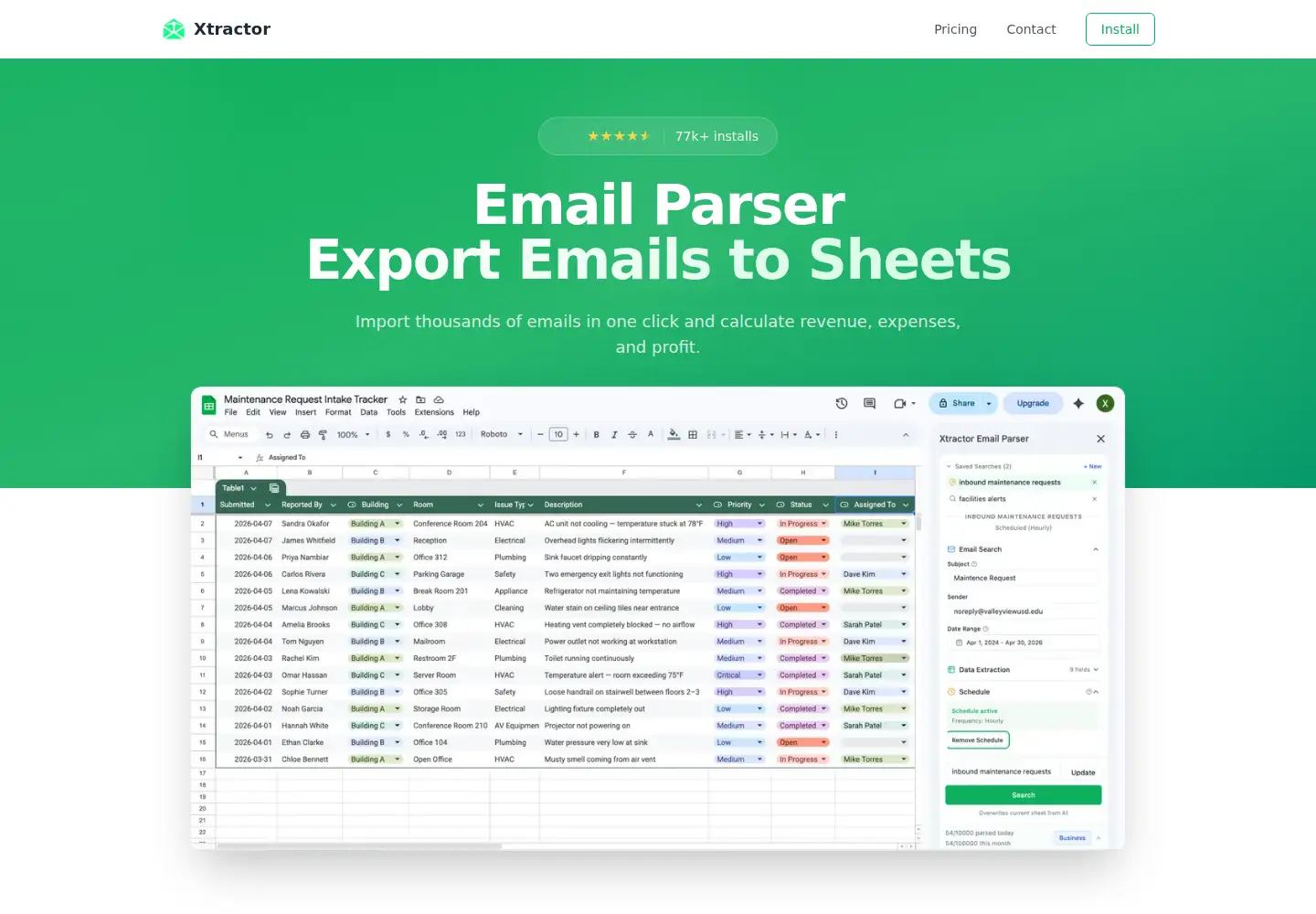
Task: Open the Extensions menu
Action: tap(434, 412)
